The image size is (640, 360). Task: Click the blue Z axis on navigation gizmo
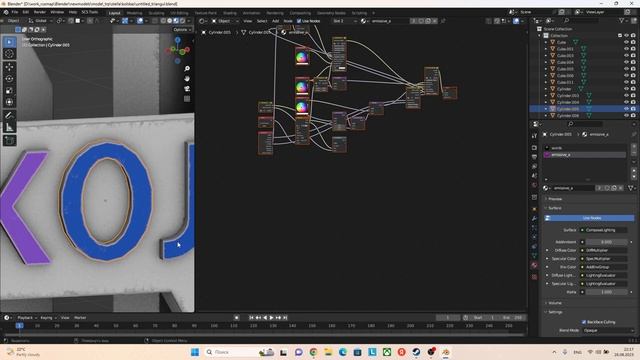click(x=178, y=40)
